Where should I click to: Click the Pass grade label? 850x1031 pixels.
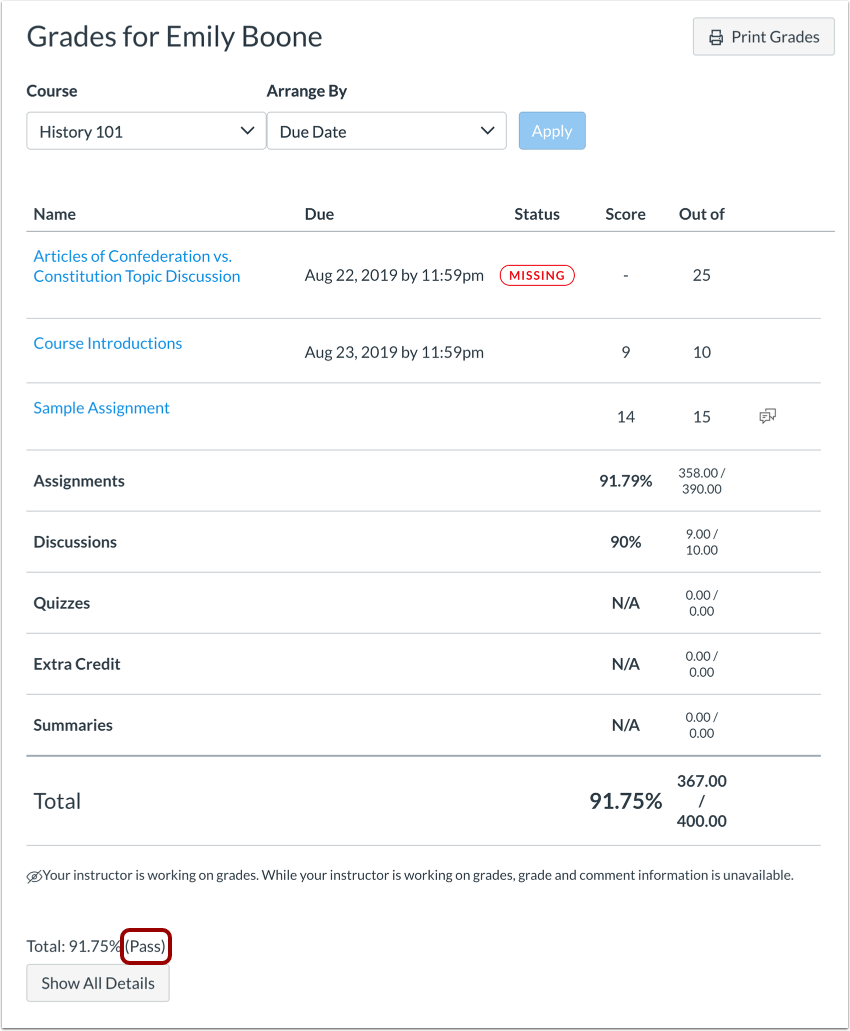146,946
